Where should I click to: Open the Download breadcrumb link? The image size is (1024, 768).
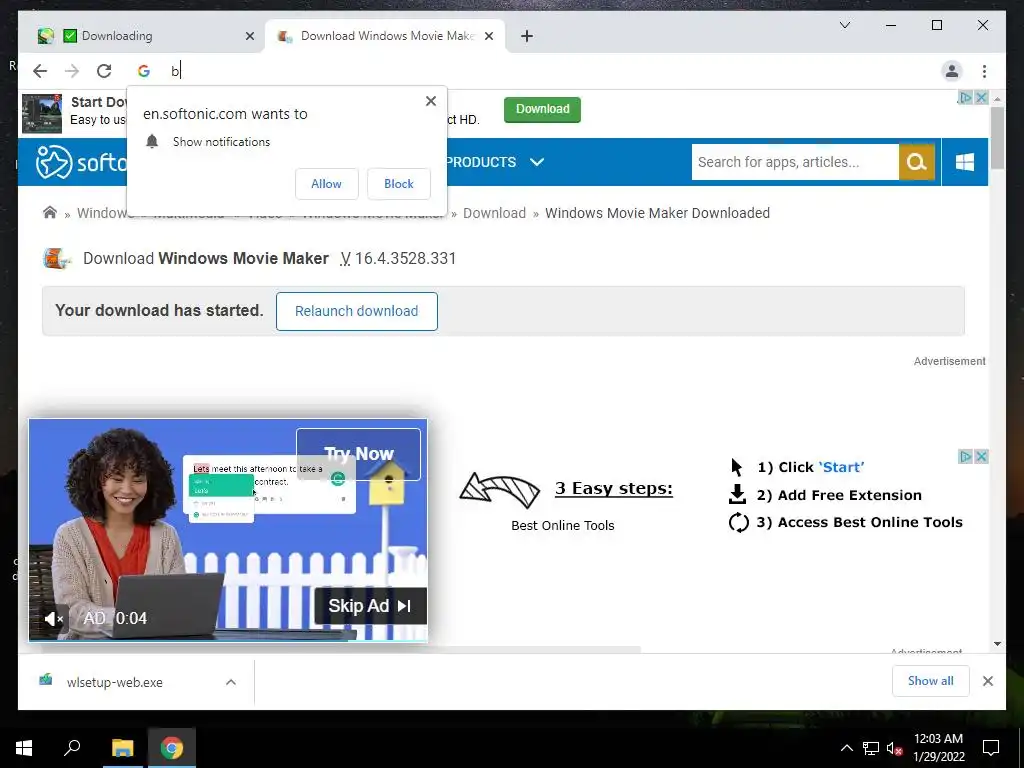coord(494,213)
